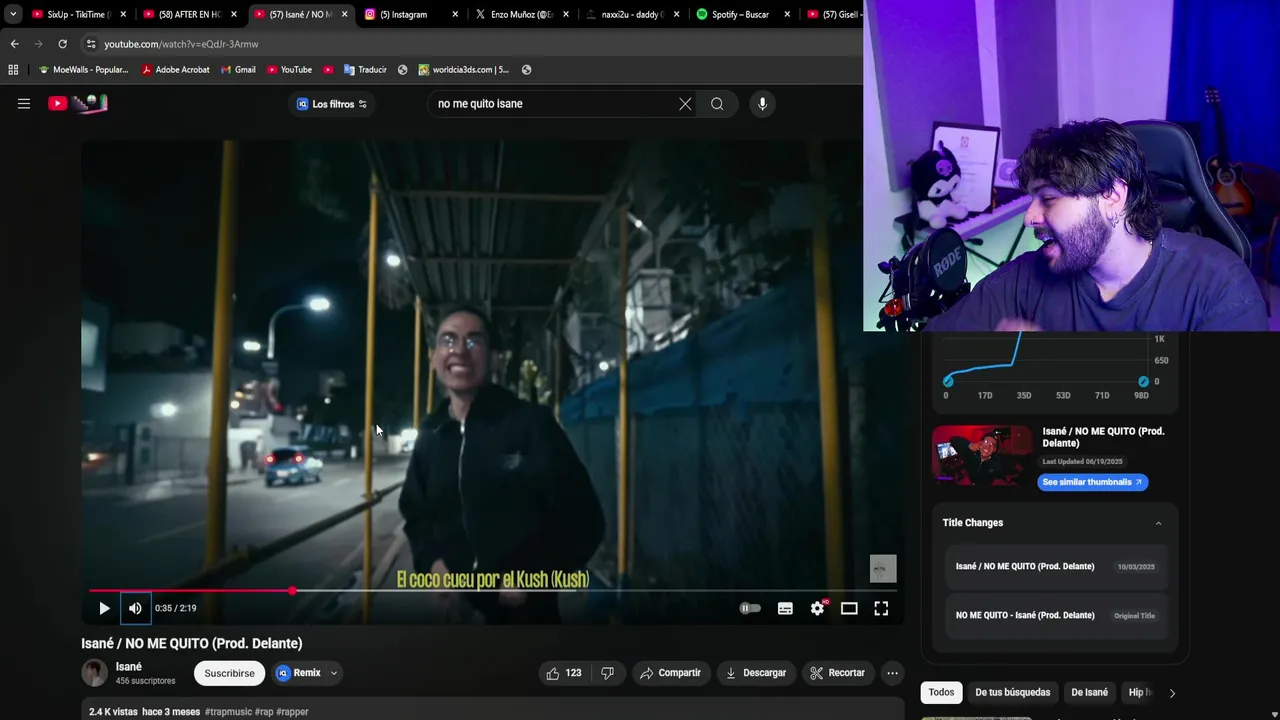Screen dimensions: 1280x720
Task: Select the De Isané filter chip
Action: (1089, 692)
